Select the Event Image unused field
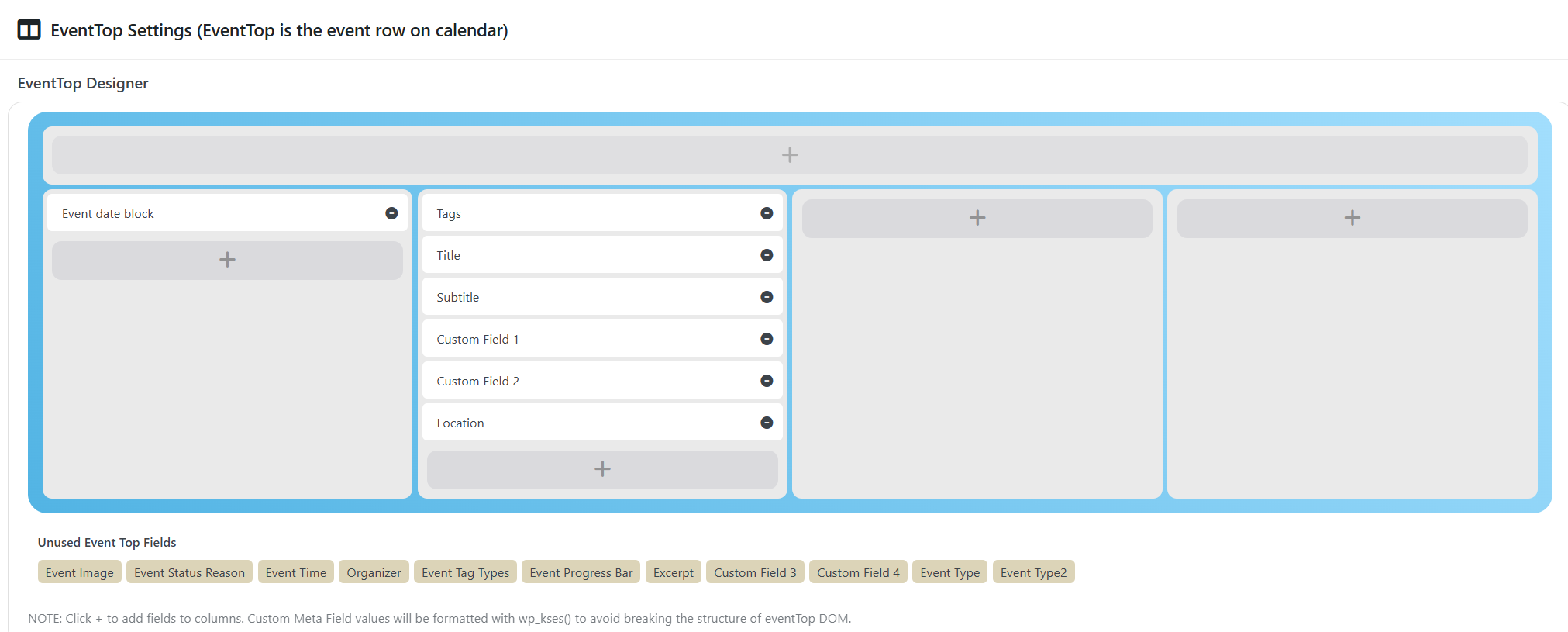Viewport: 1568px width, 632px height. tap(79, 572)
